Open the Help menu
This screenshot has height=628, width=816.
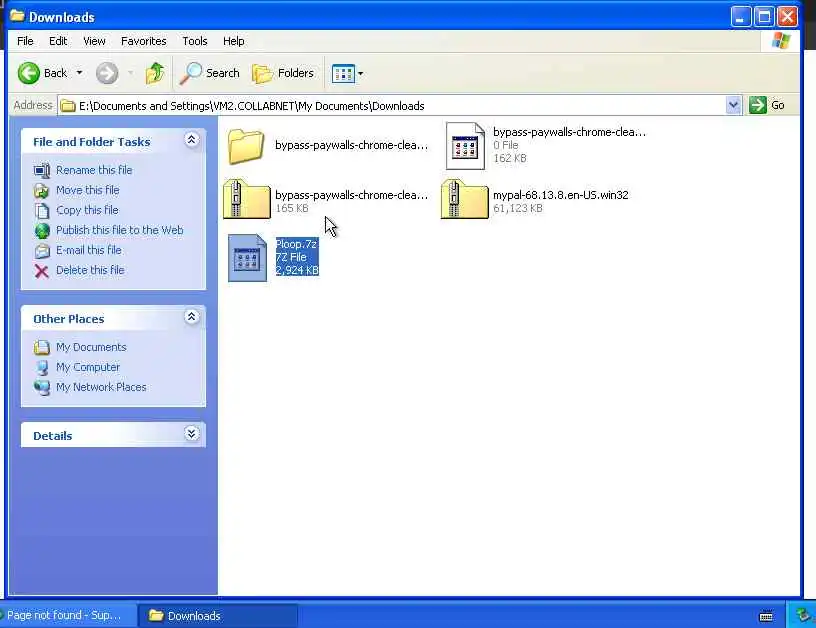point(234,41)
